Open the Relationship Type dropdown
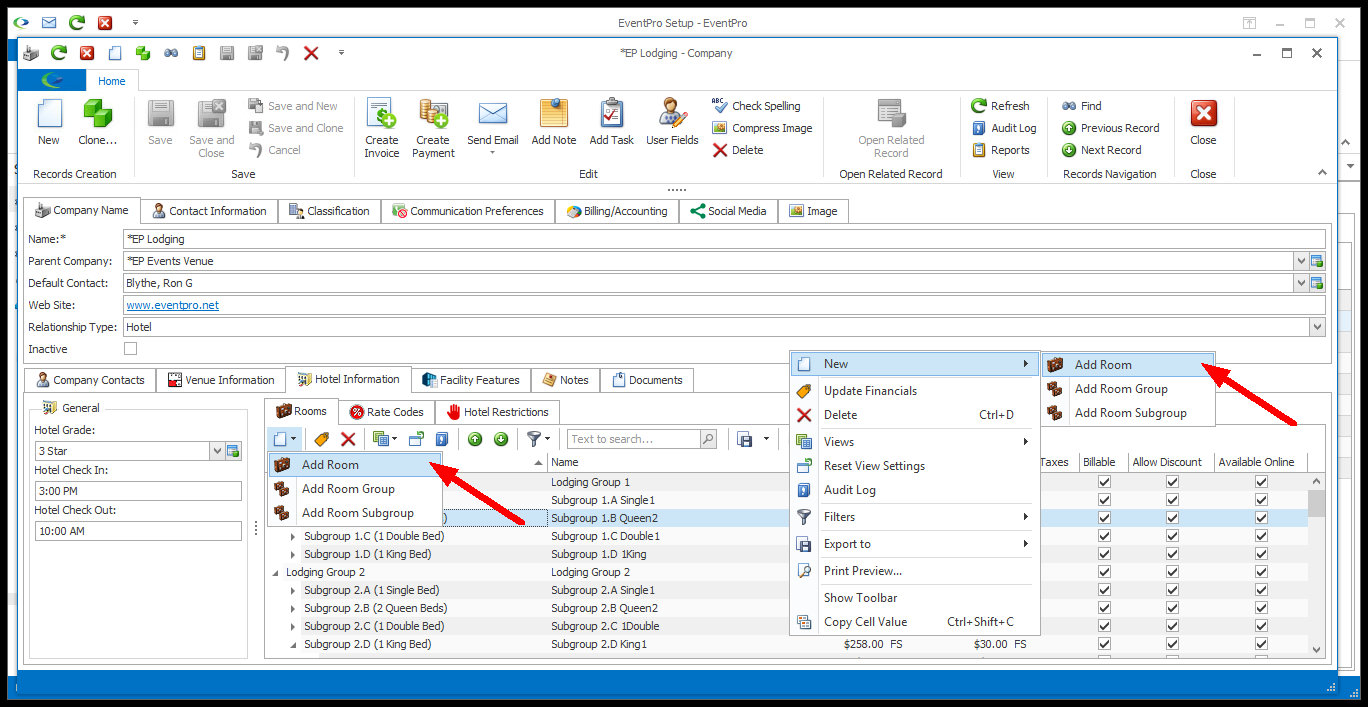The image size is (1368, 707). [1316, 327]
